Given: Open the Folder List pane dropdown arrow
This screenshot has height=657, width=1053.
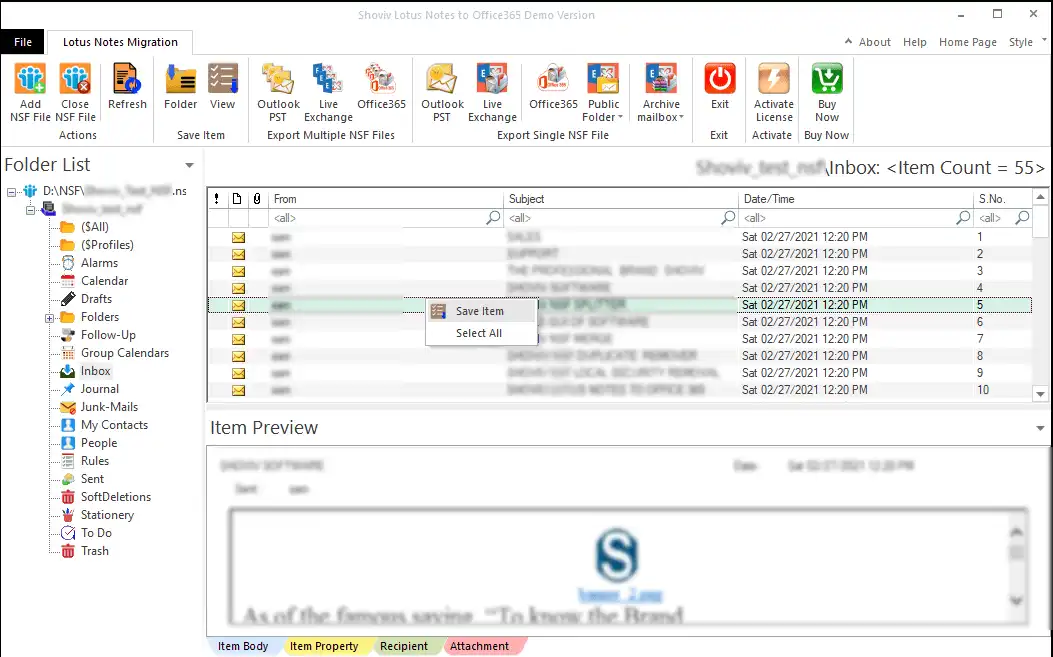Looking at the screenshot, I should pyautogui.click(x=189, y=165).
